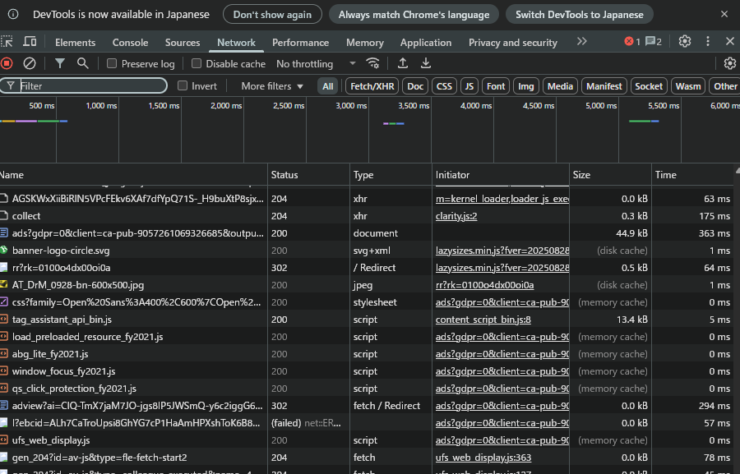Click the inspect element picker icon
The image size is (740, 474).
click(7, 42)
